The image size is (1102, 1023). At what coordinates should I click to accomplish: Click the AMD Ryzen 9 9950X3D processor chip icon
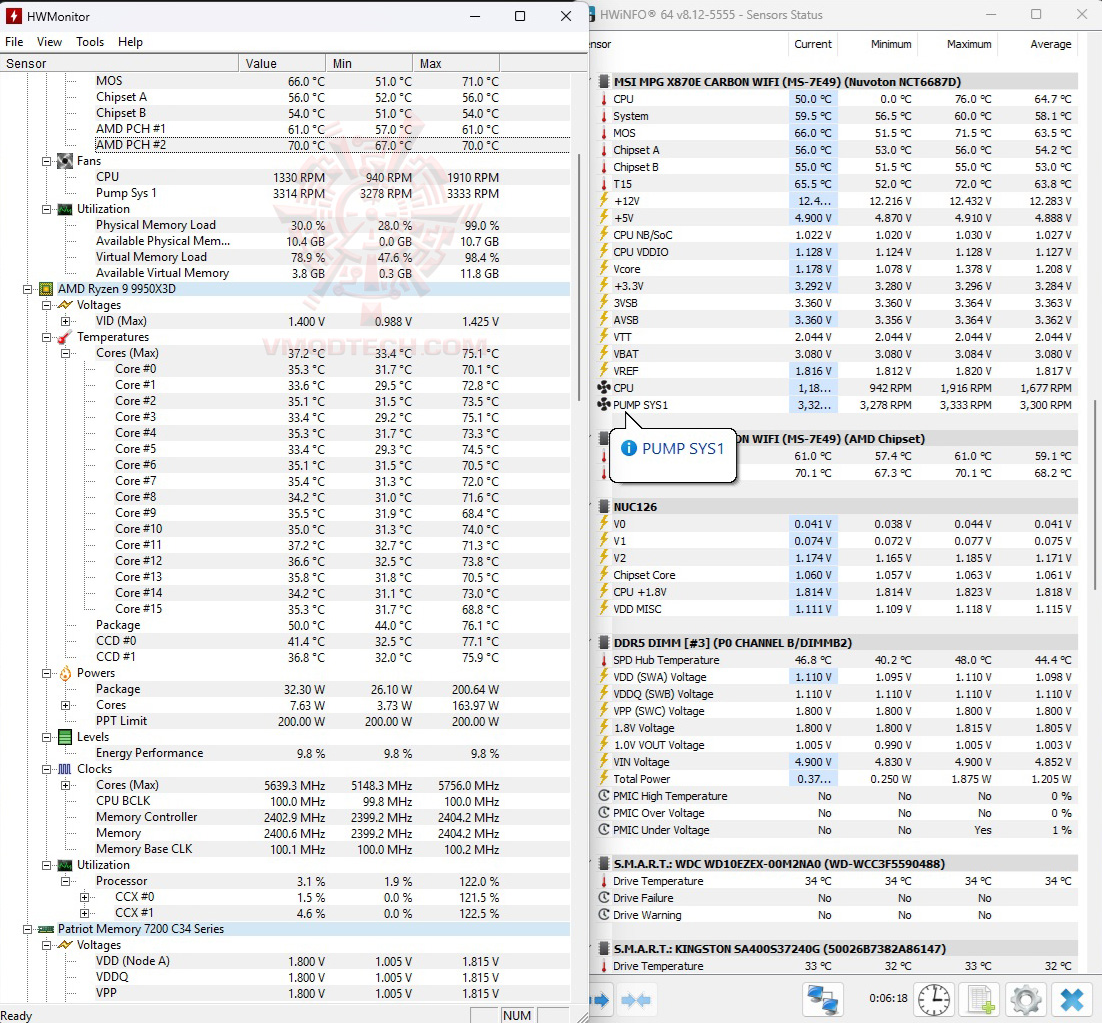click(46, 289)
